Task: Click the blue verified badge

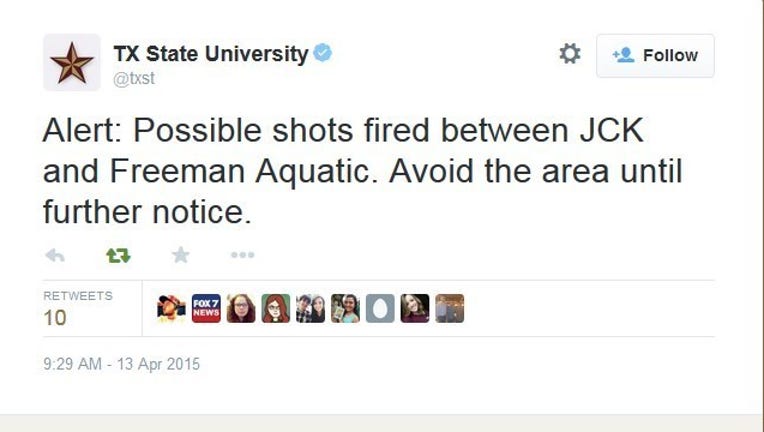Action: [x=323, y=52]
